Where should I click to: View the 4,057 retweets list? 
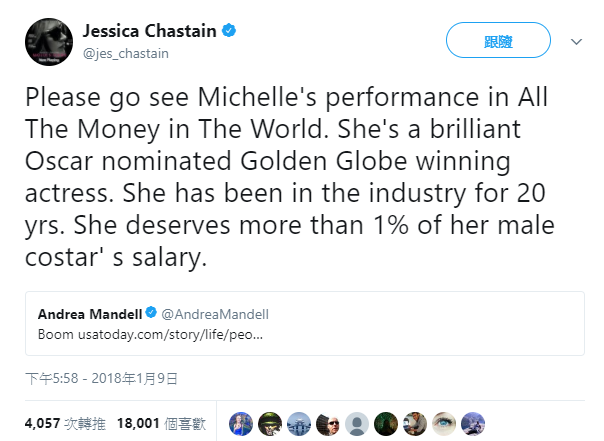tap(65, 424)
